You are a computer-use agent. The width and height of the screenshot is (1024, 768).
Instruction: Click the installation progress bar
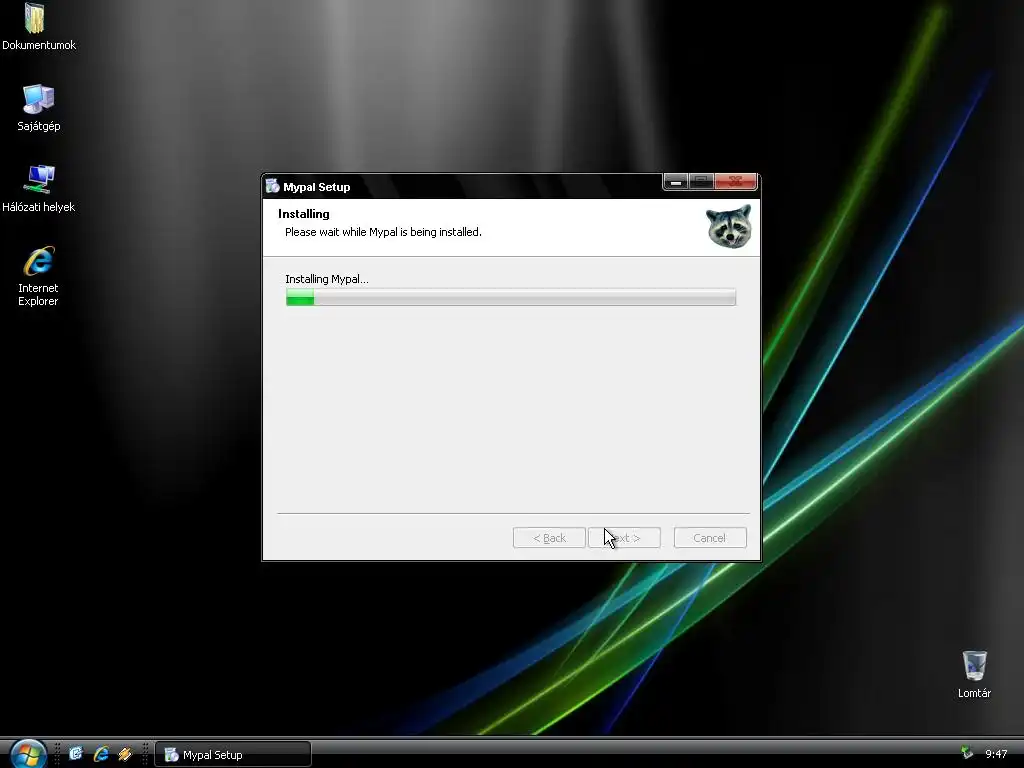pos(511,297)
